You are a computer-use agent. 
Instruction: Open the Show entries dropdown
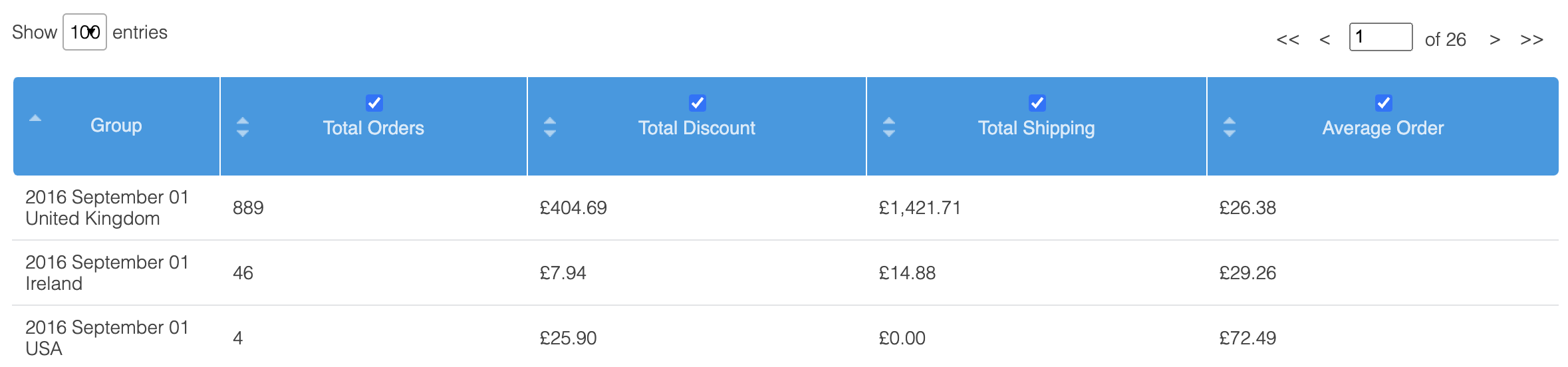(84, 32)
